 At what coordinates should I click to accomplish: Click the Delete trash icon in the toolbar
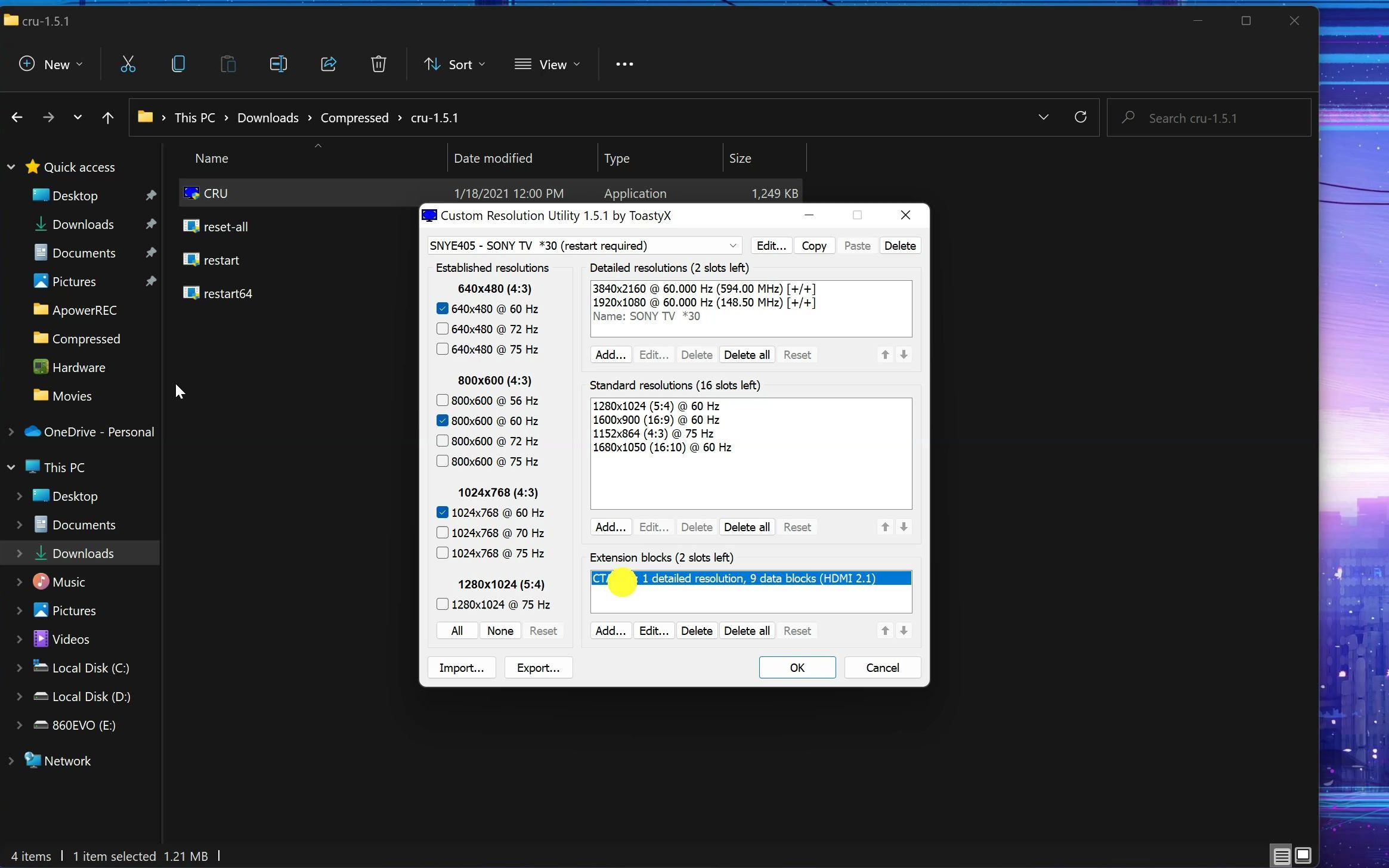tap(379, 64)
